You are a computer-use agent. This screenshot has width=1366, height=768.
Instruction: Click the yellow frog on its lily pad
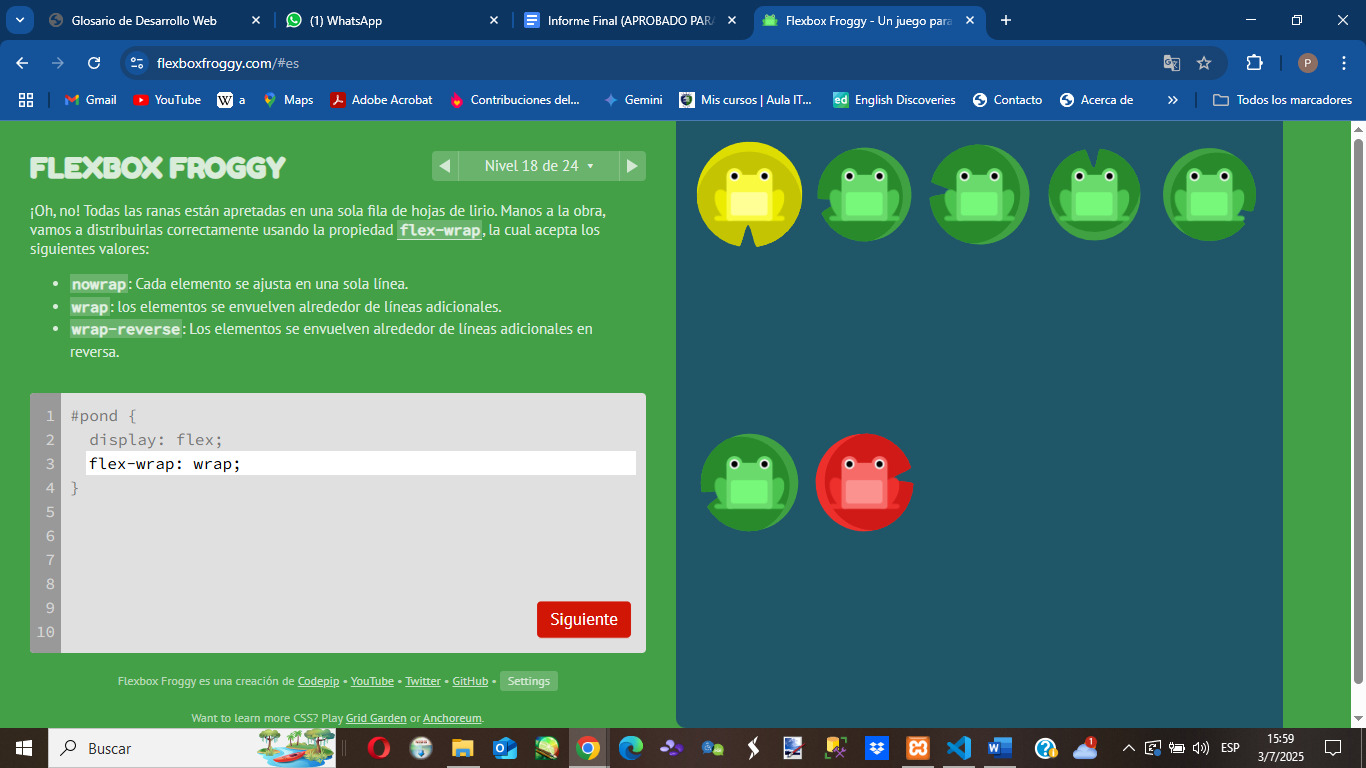(x=749, y=194)
